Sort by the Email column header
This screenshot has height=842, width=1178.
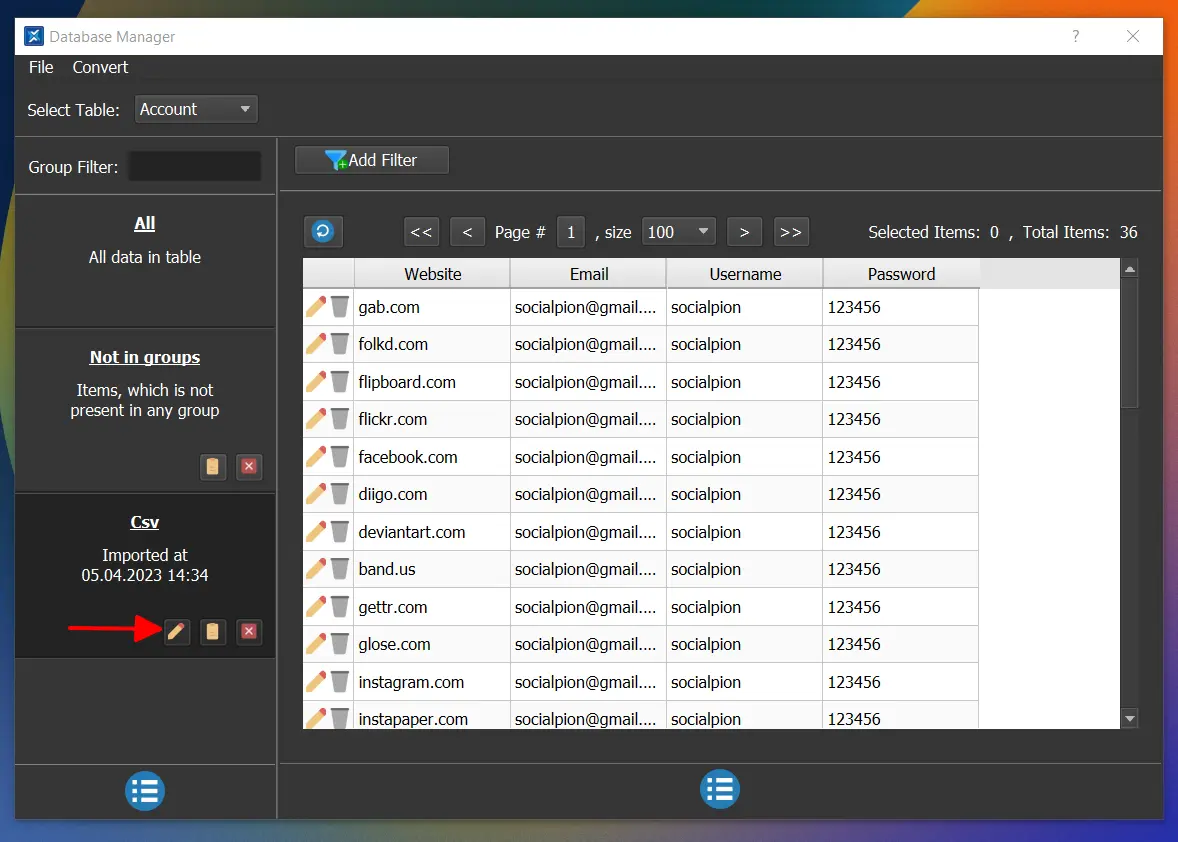pos(589,274)
